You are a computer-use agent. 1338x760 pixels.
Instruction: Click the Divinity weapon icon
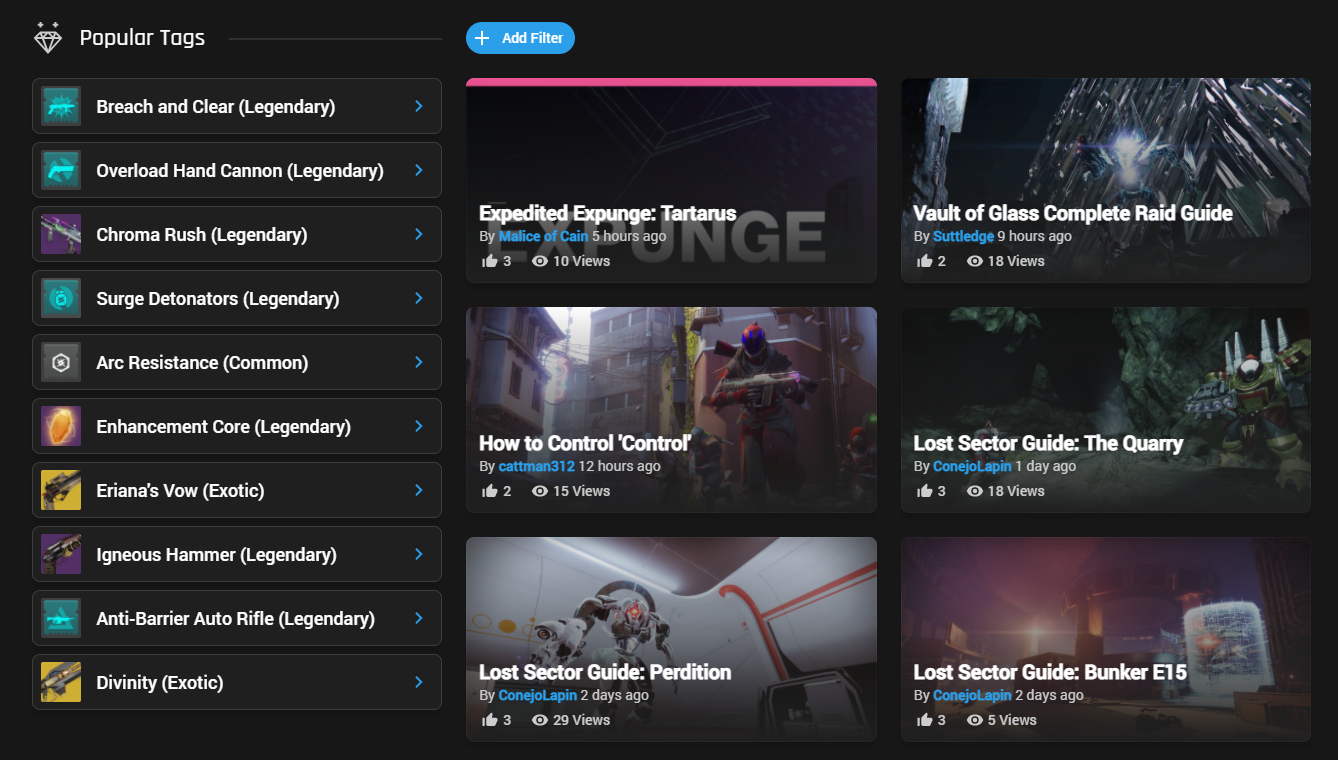tap(61, 682)
